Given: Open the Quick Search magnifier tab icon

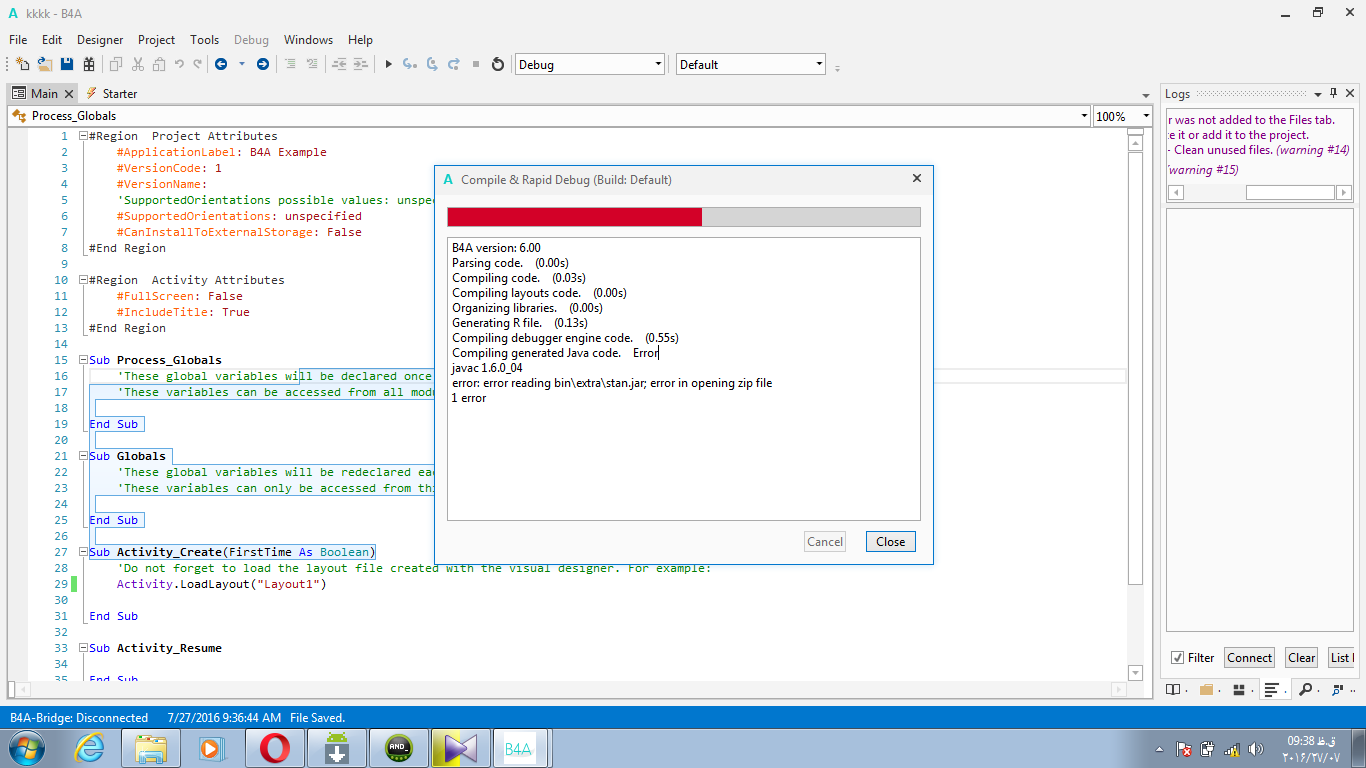Looking at the screenshot, I should (1305, 689).
